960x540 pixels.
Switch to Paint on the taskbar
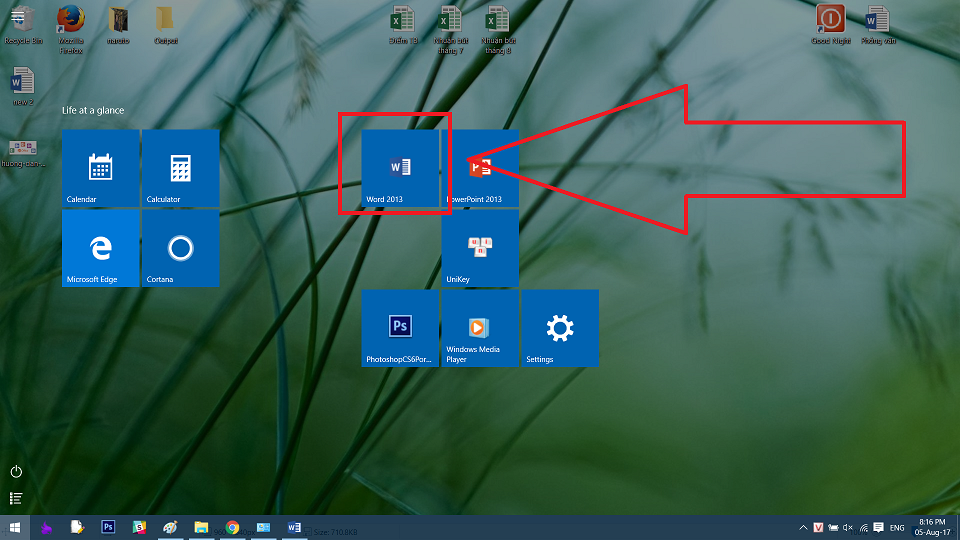point(170,527)
